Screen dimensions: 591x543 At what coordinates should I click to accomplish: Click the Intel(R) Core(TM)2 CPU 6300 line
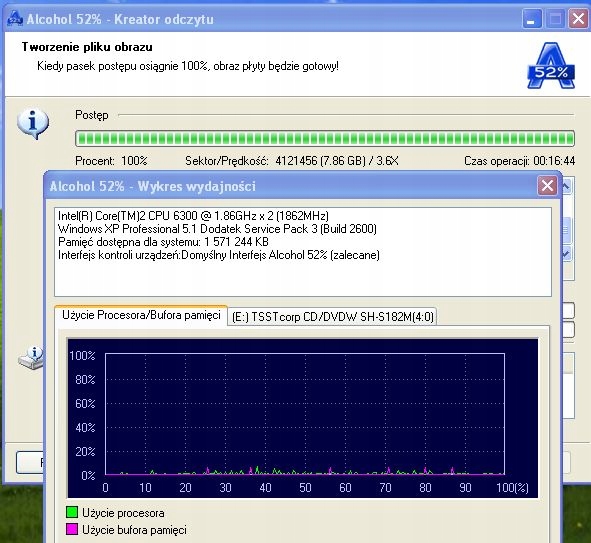(x=193, y=216)
